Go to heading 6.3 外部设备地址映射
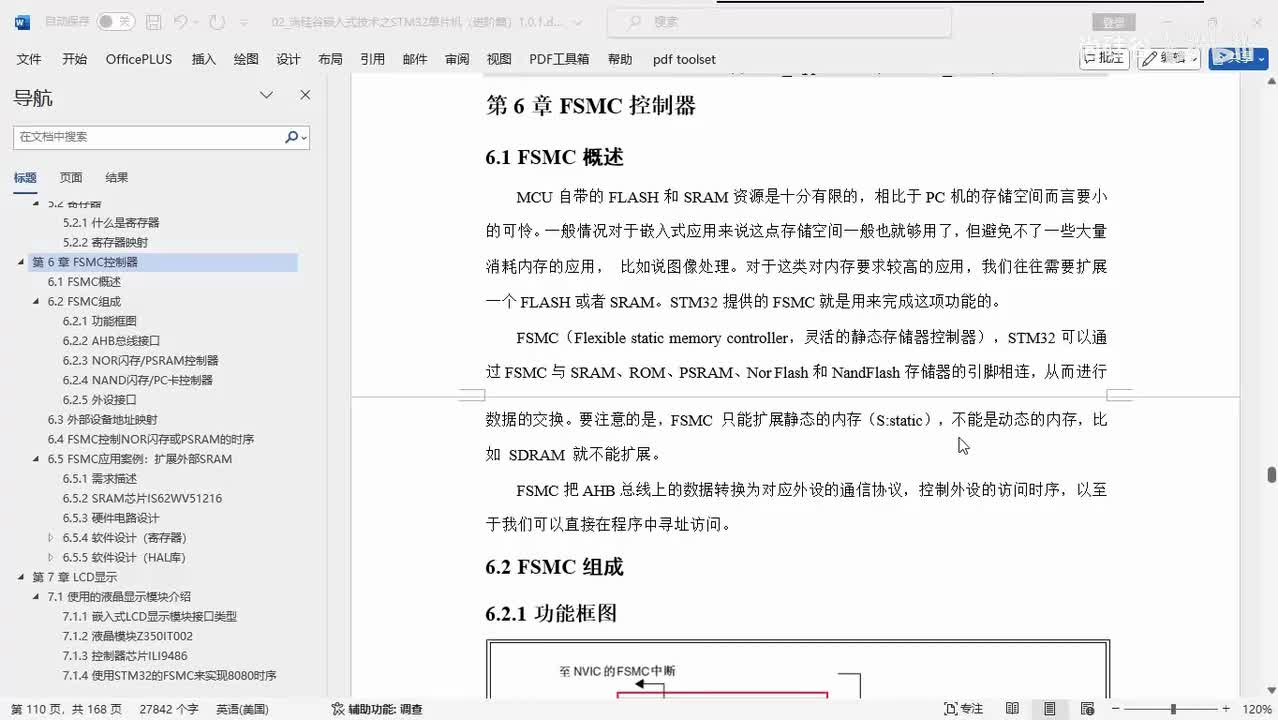 click(102, 420)
